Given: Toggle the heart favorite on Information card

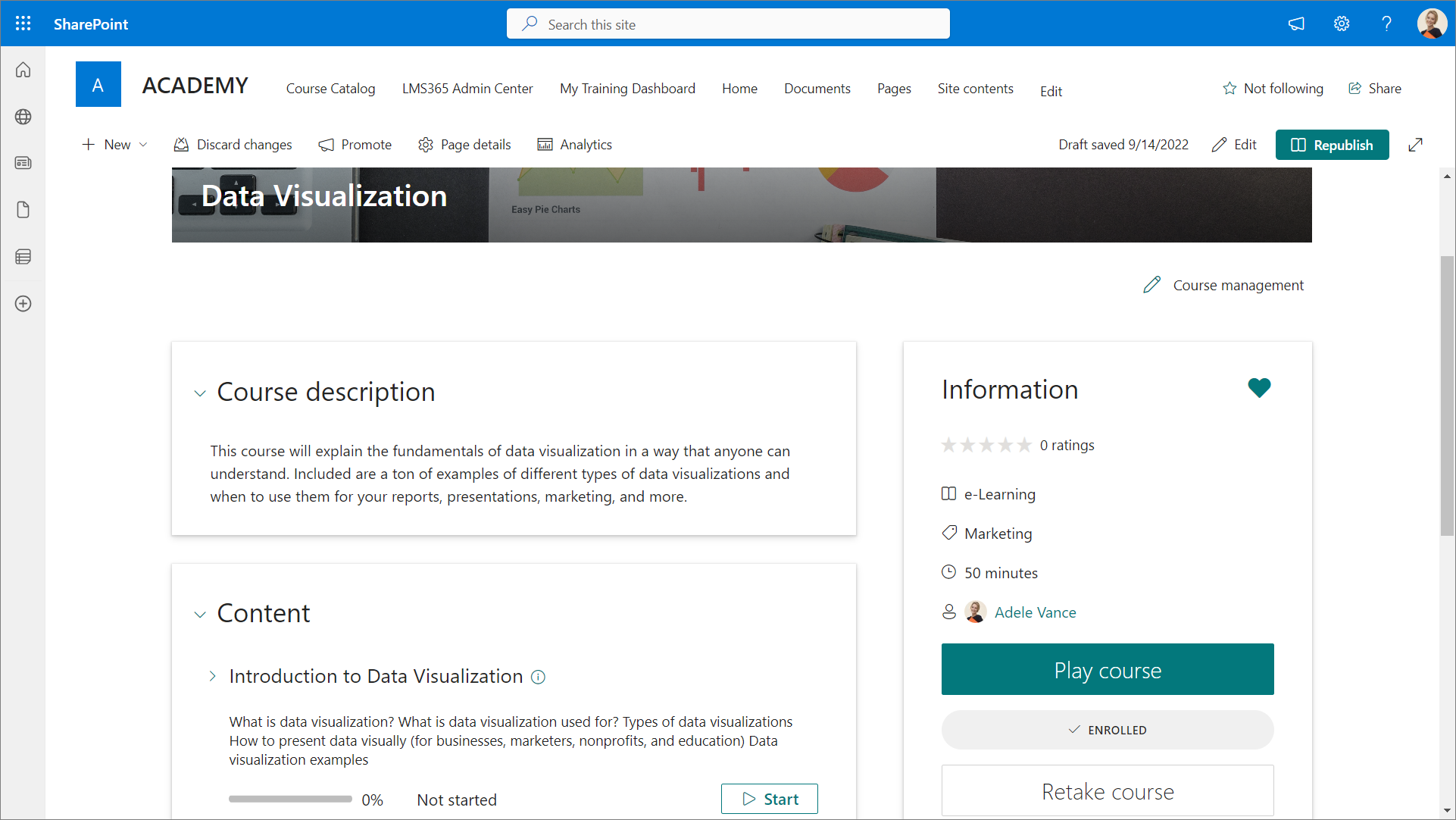Looking at the screenshot, I should 1259,388.
